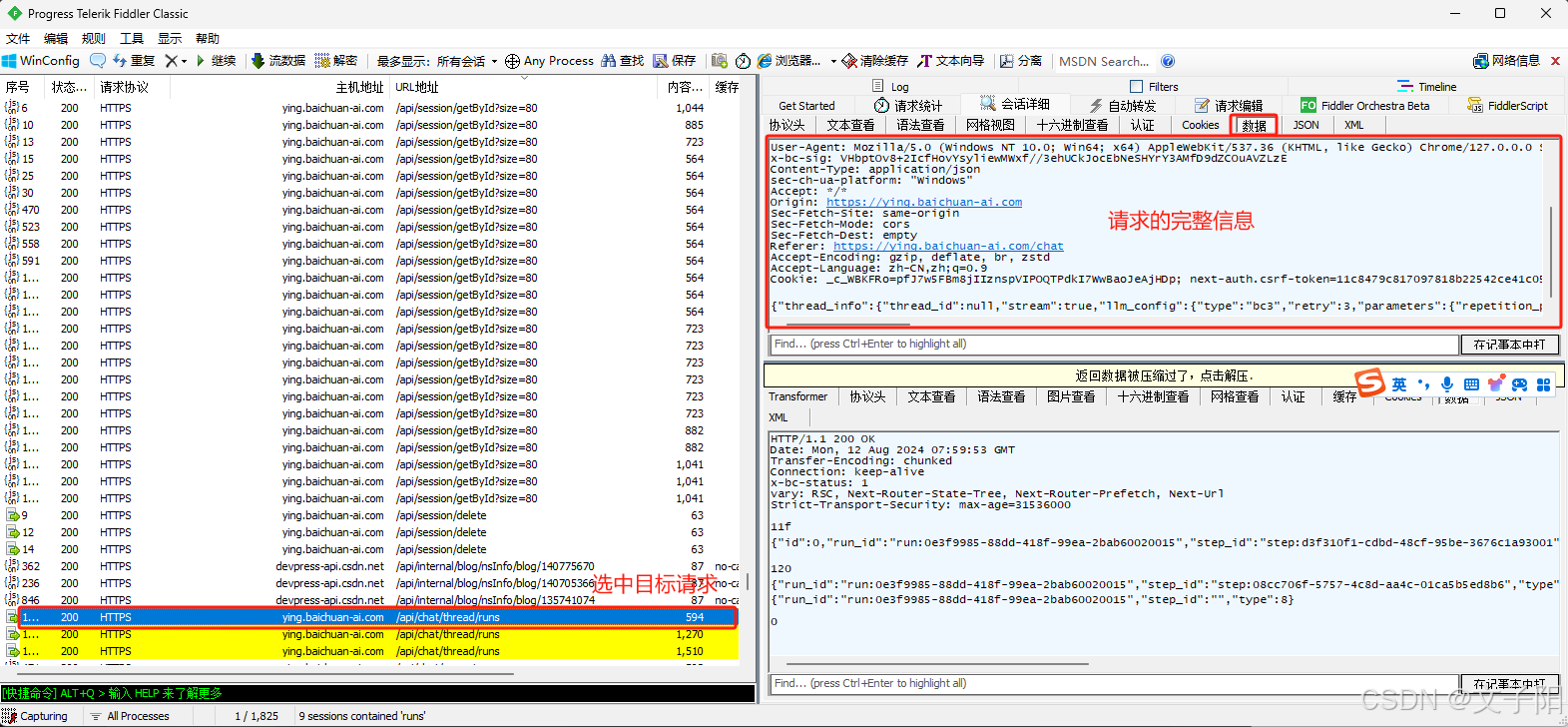Switch to the 请求编辑 tab
The image size is (1568, 727).
pos(1229,106)
